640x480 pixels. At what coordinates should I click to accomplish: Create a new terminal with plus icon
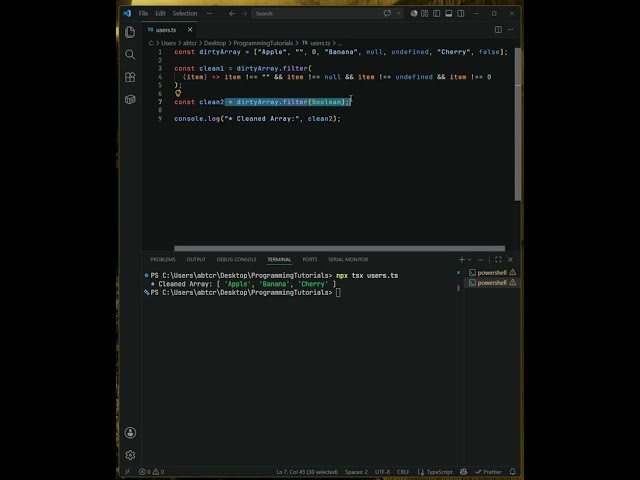pyautogui.click(x=462, y=260)
